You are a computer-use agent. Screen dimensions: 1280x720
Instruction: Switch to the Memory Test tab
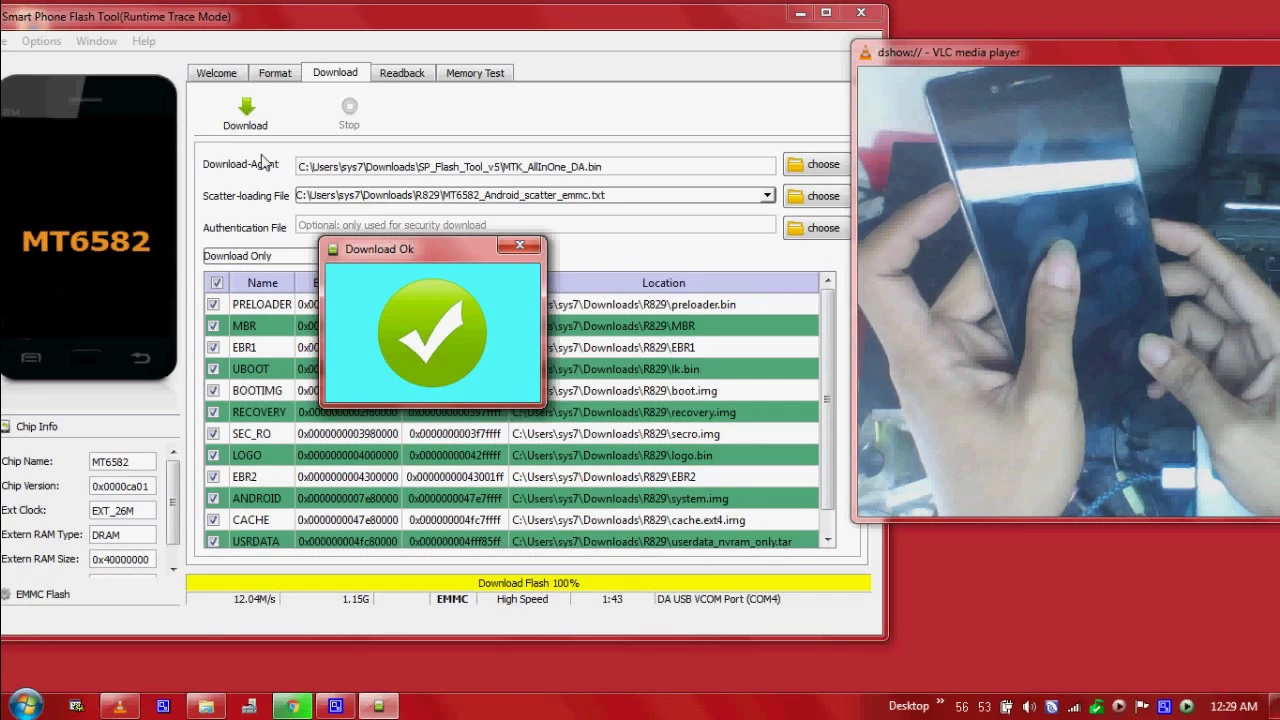coord(475,73)
